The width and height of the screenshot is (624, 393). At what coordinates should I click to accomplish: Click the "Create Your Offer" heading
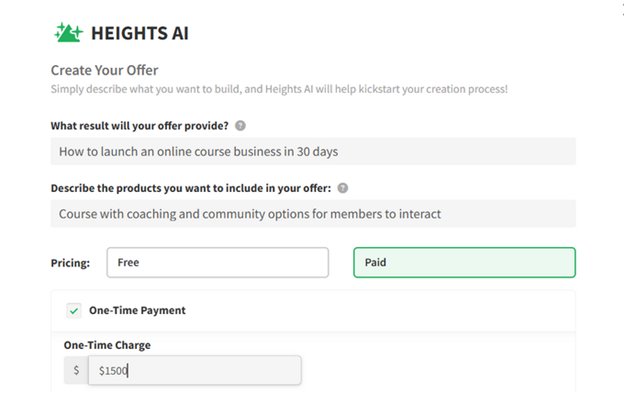[104, 70]
